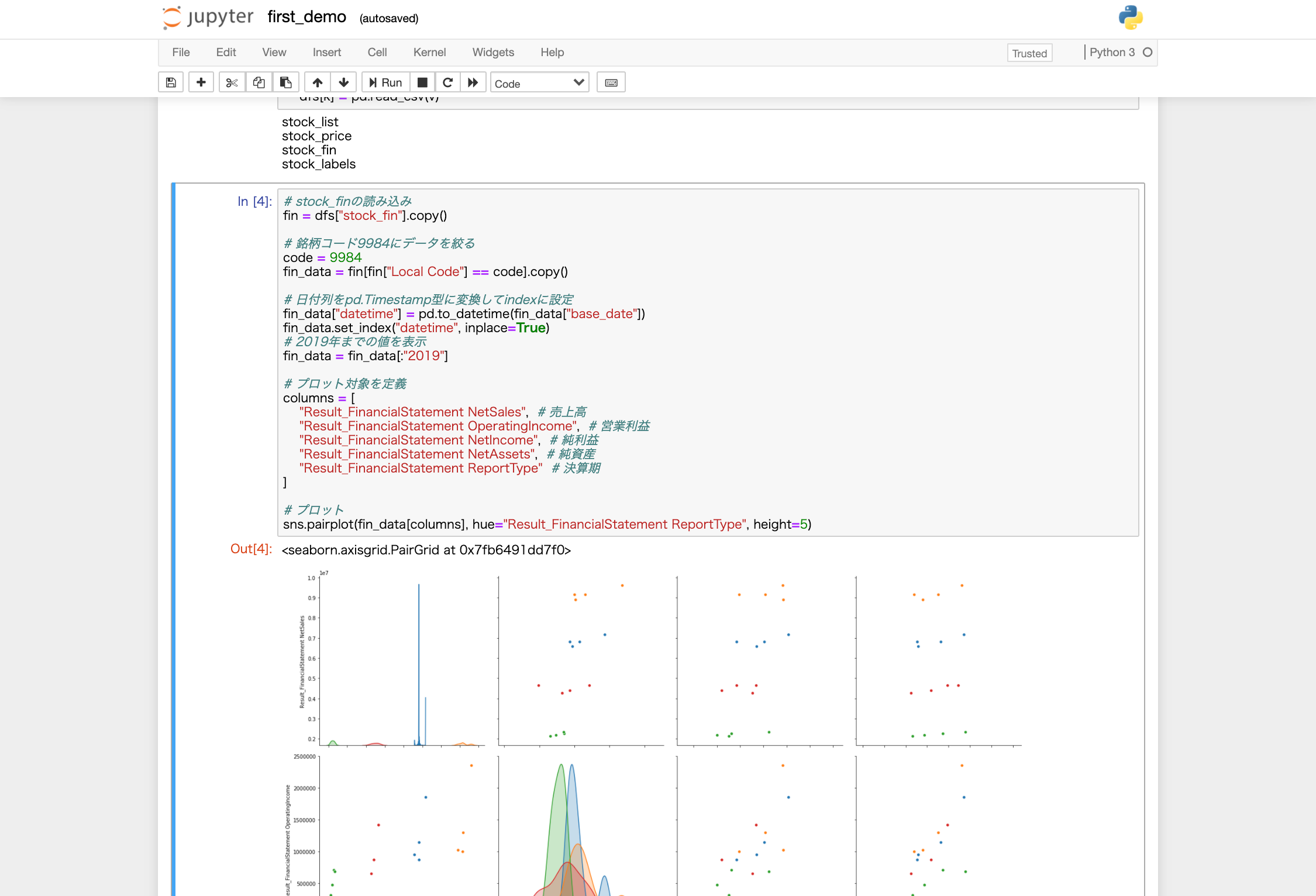Open the Kernel menu
The width and height of the screenshot is (1316, 896).
coord(429,52)
